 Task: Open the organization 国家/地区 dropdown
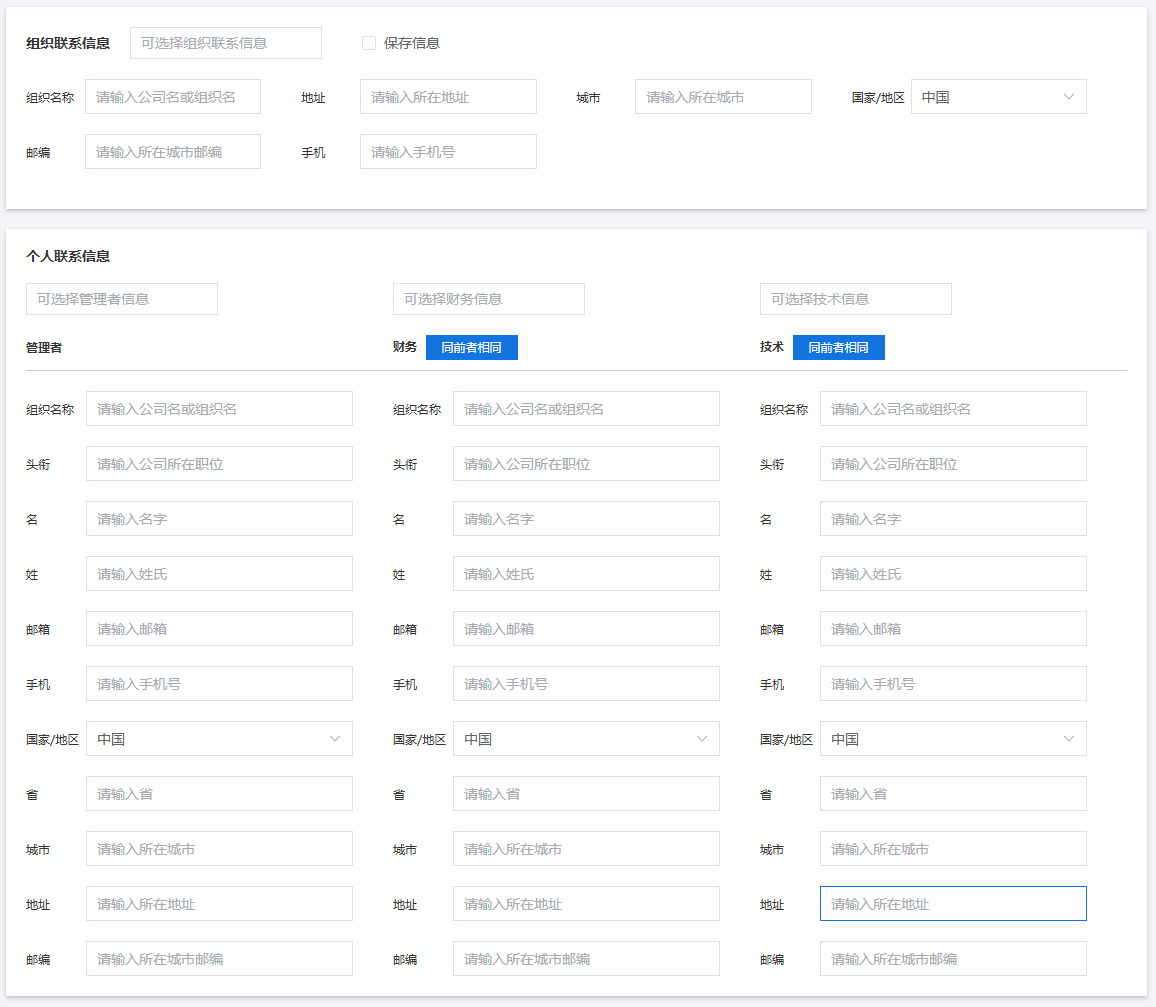tap(998, 97)
